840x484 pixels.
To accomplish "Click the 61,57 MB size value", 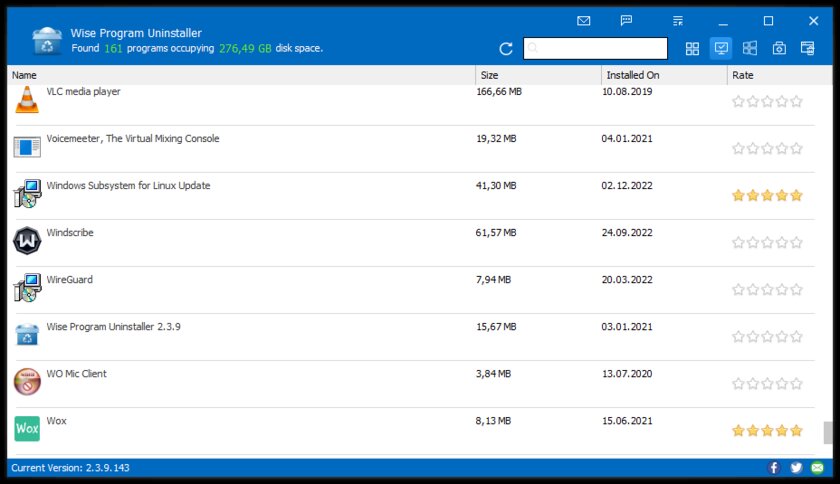I will click(496, 233).
